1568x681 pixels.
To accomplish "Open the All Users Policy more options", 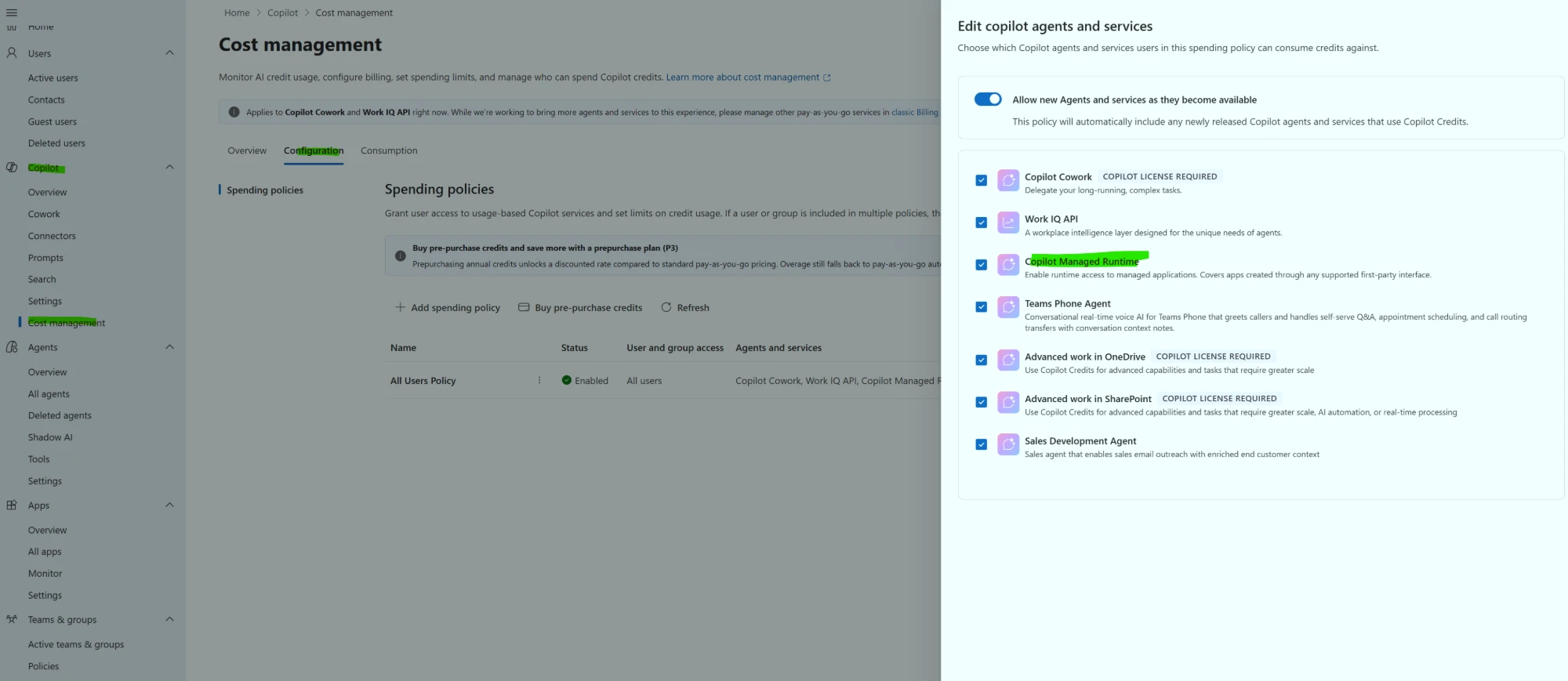I will pos(539,380).
